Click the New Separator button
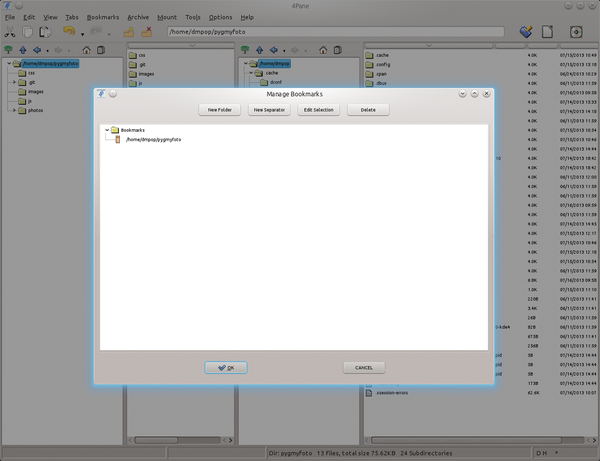Screen dimensions: 600x461 click(270, 109)
